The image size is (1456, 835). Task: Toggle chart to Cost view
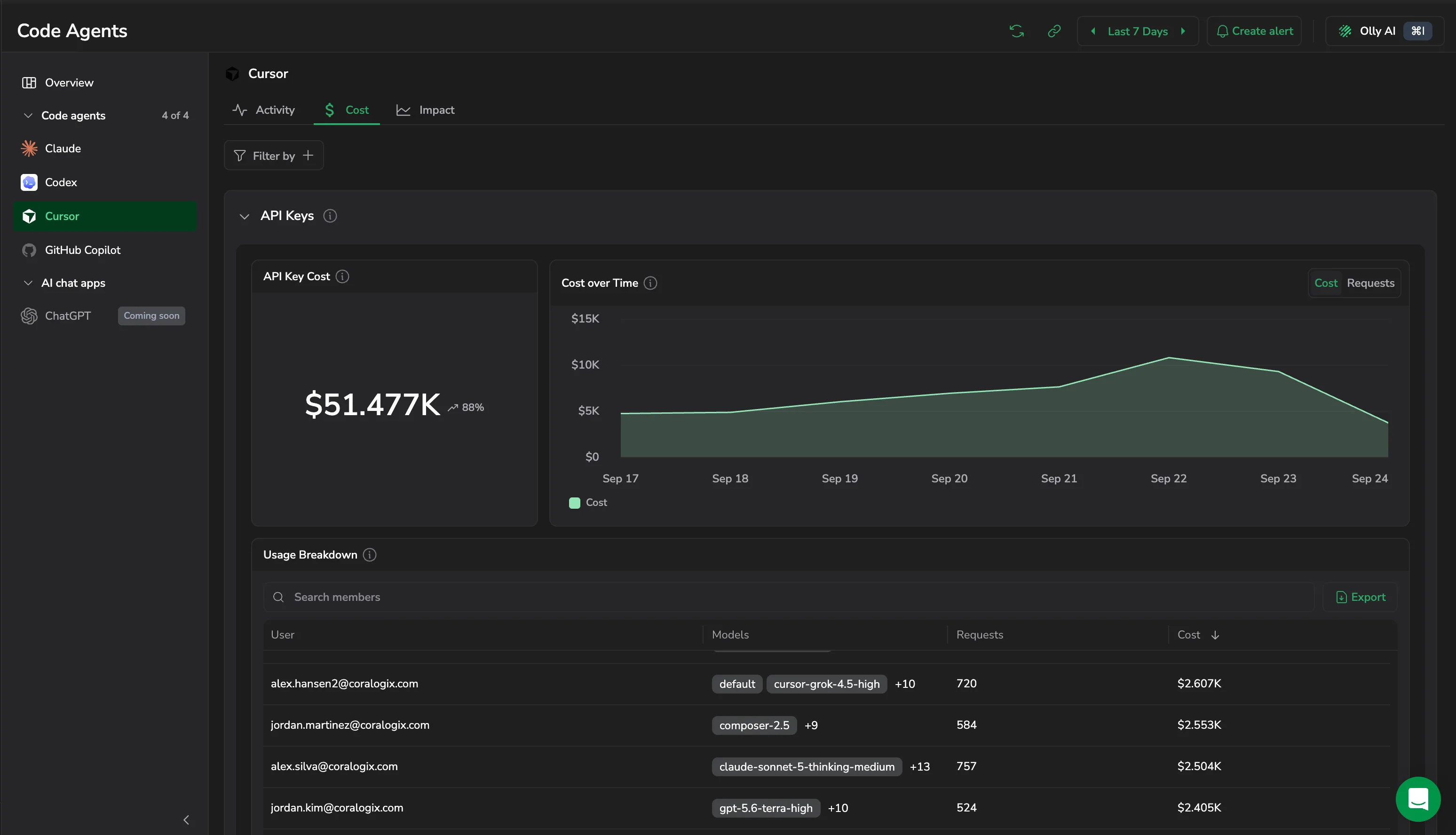1326,283
